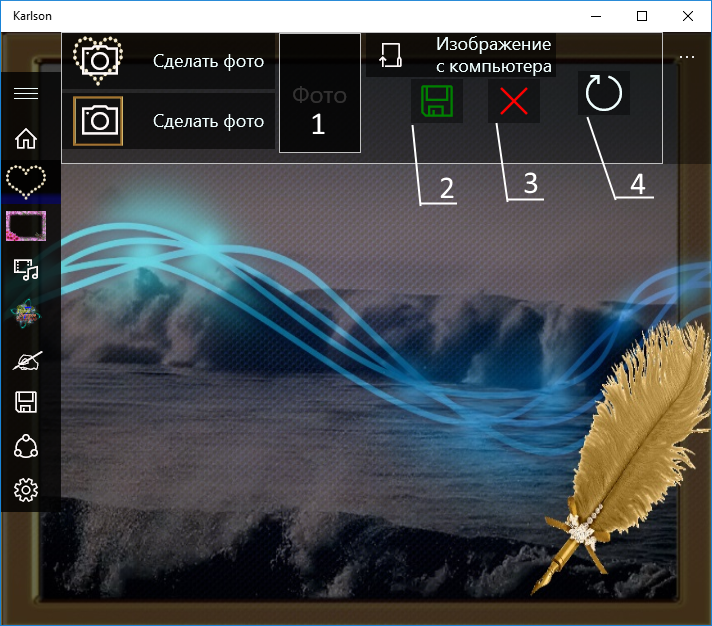Screen dimensions: 712x626
Task: Go to Home via house icon
Action: point(26,138)
